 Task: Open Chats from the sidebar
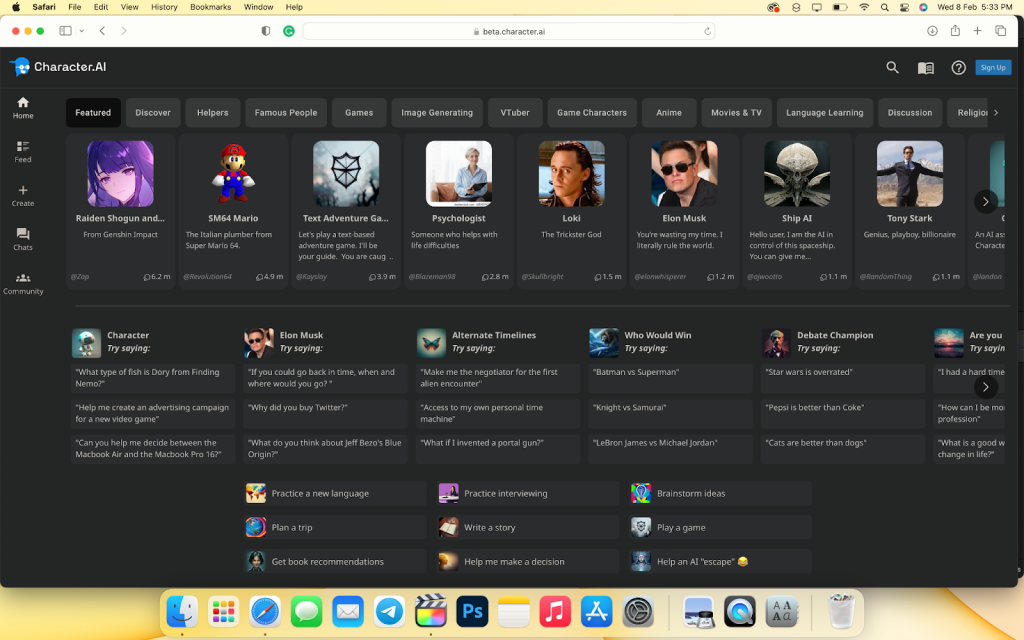pyautogui.click(x=23, y=239)
